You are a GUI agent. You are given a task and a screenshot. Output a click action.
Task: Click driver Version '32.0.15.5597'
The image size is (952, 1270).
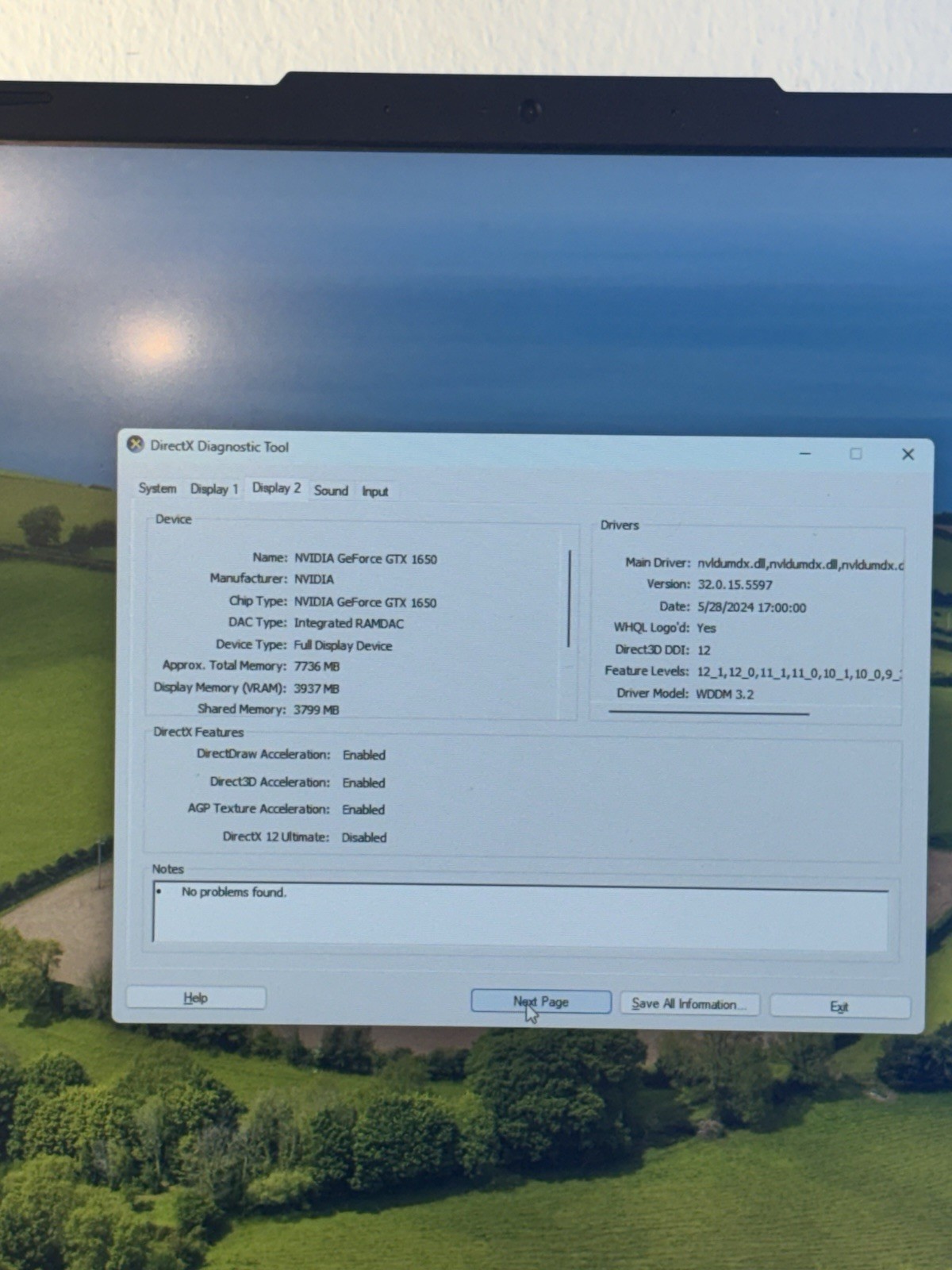[735, 585]
